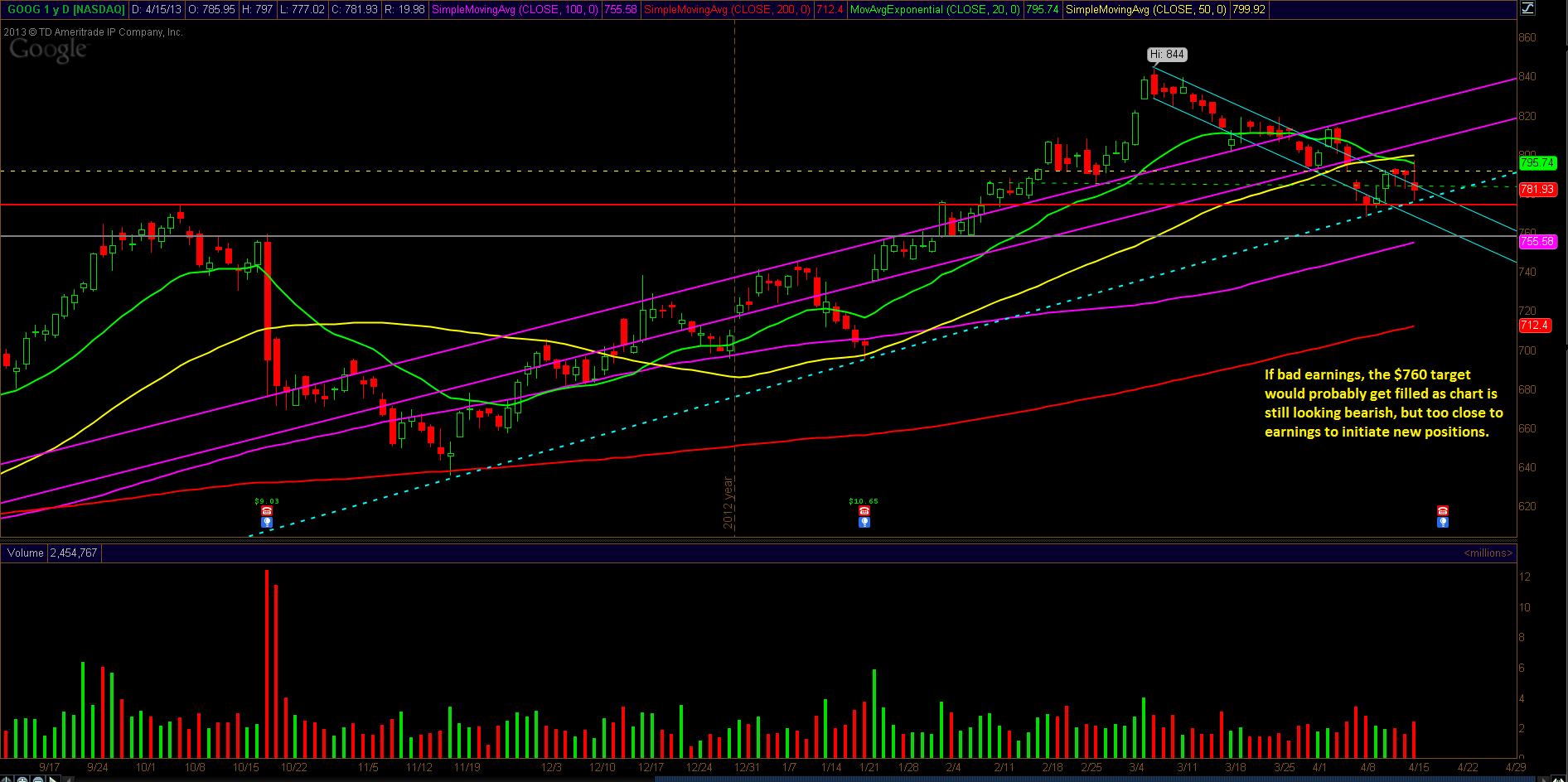1568x782 pixels.
Task: Click the 4/29 date on time axis
Action: [1516, 767]
